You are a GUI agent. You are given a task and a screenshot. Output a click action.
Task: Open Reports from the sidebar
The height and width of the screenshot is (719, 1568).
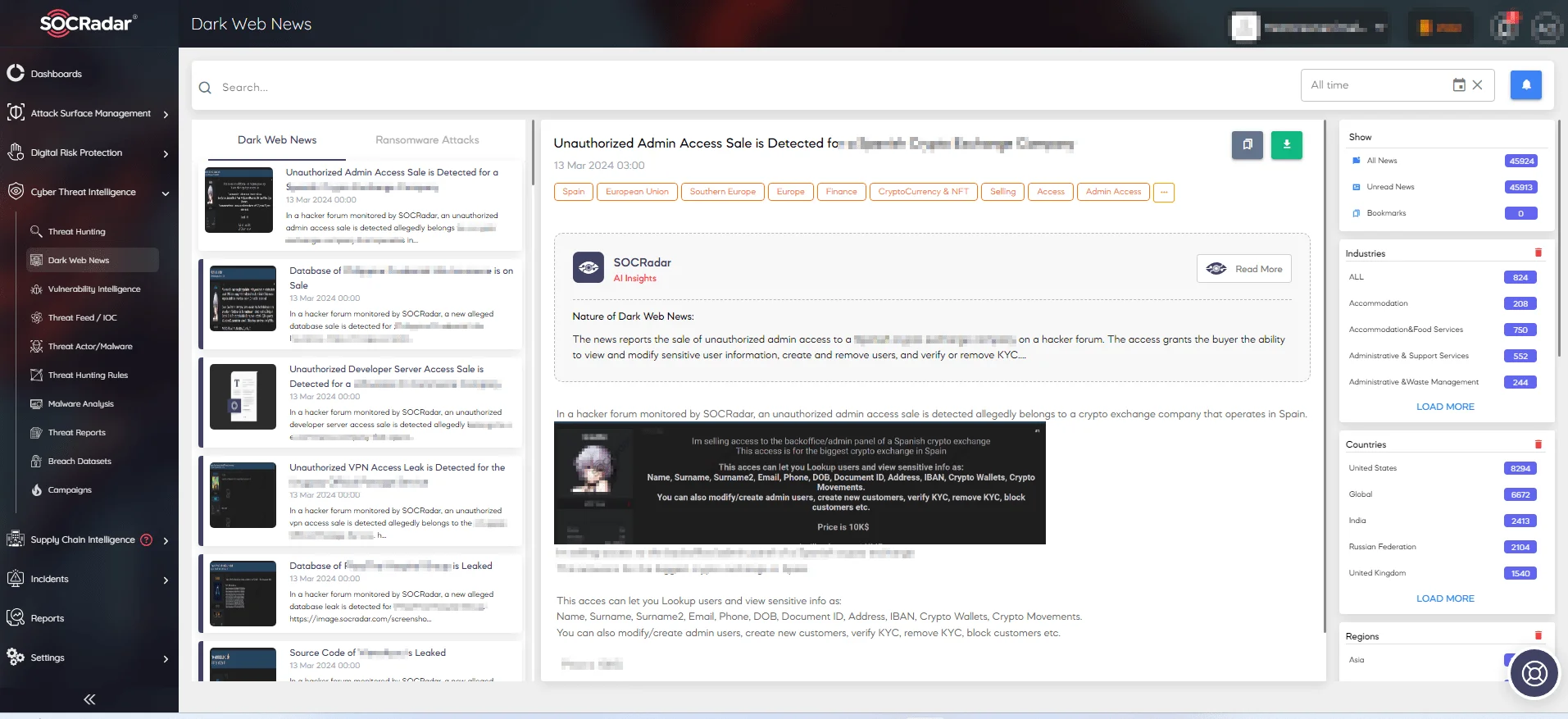47,618
